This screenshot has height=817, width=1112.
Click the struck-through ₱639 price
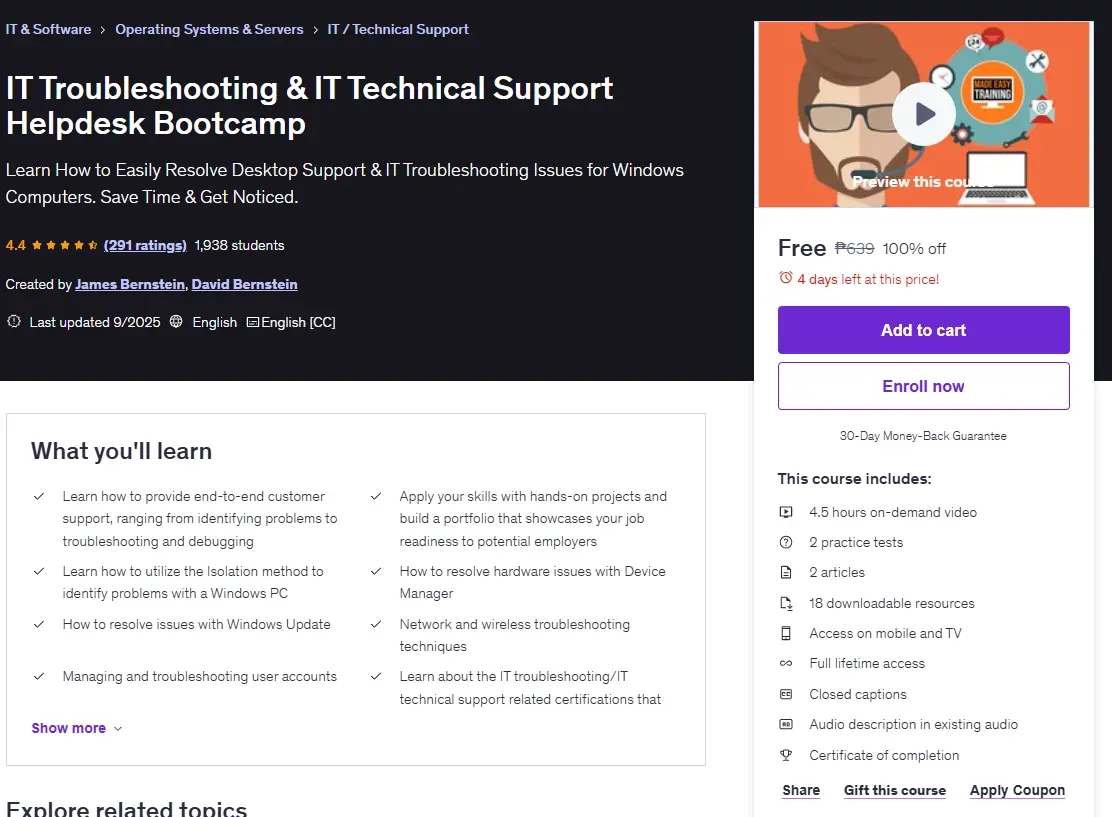tap(855, 249)
